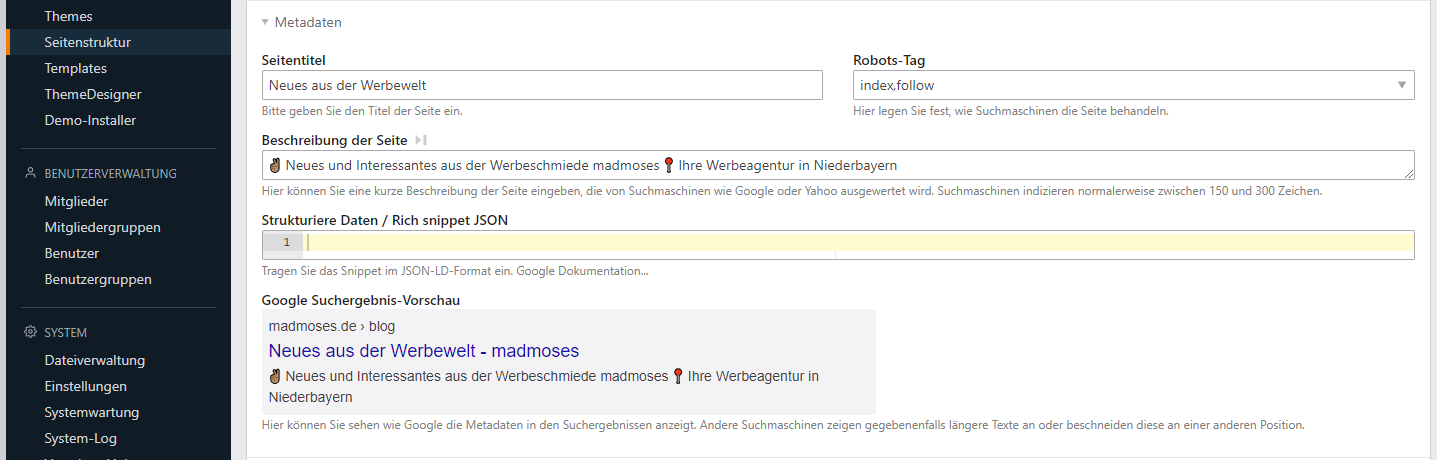
Task: Click into the Seitentitel text field
Action: tap(541, 85)
